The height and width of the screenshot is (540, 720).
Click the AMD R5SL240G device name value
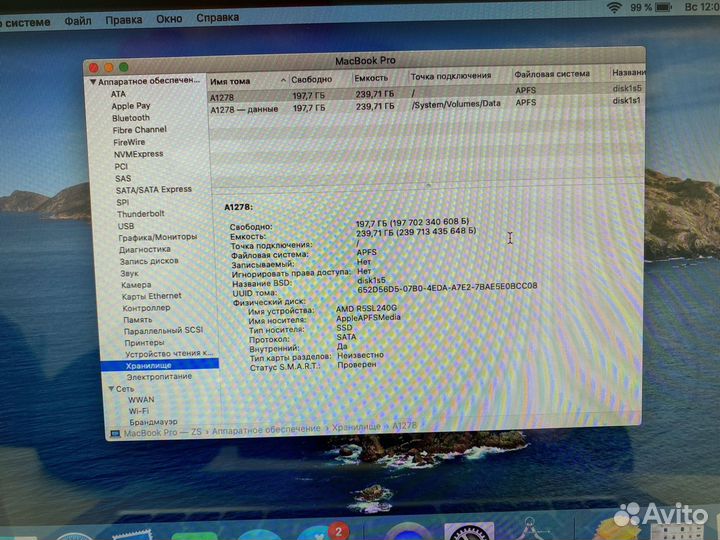[366, 309]
